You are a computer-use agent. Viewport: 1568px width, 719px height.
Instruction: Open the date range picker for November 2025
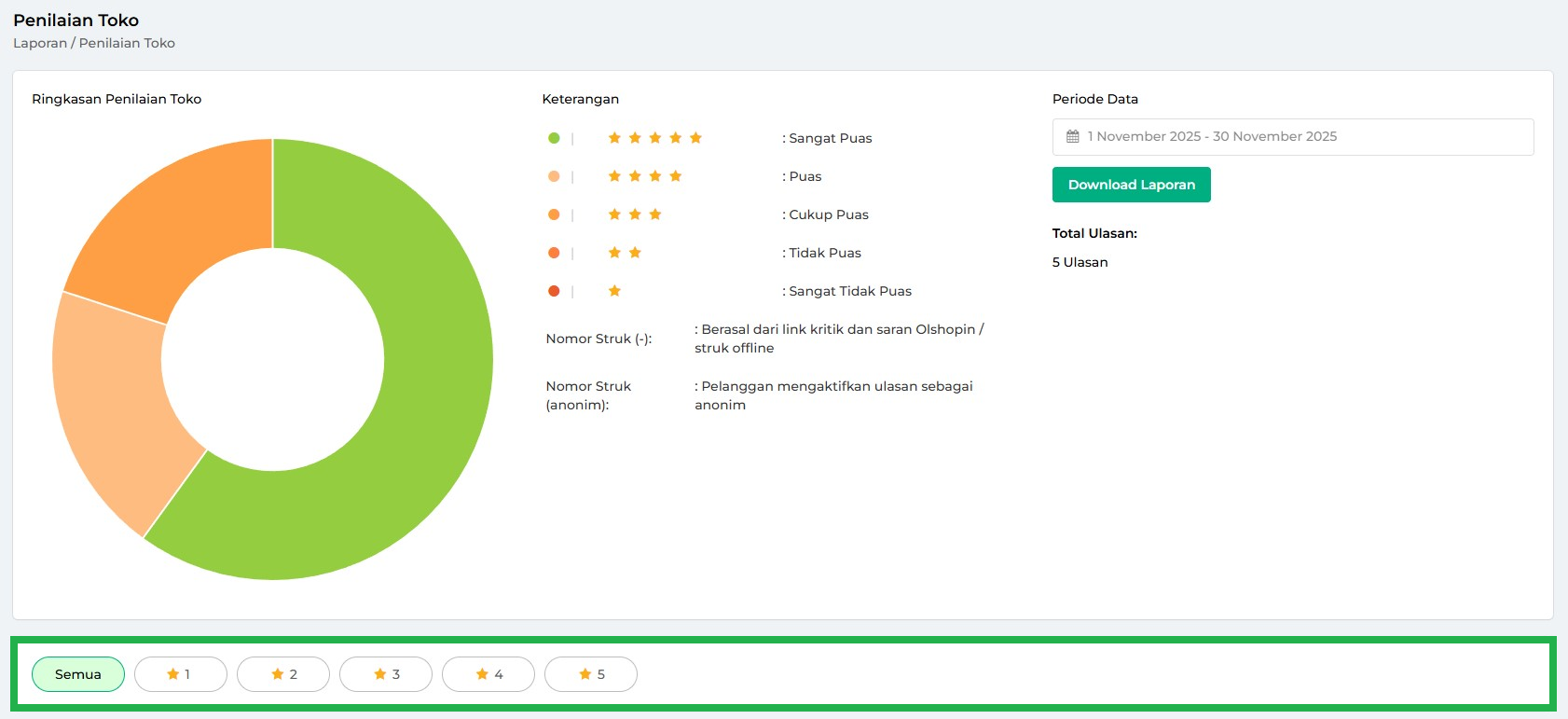[x=1292, y=137]
